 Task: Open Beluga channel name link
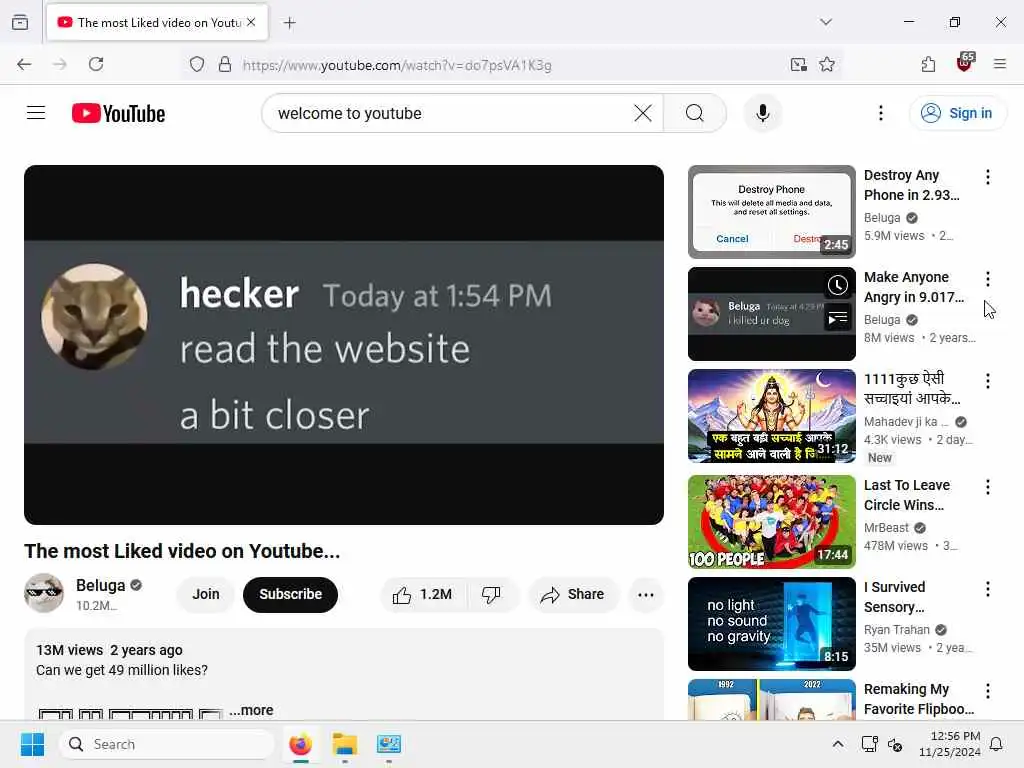101,585
